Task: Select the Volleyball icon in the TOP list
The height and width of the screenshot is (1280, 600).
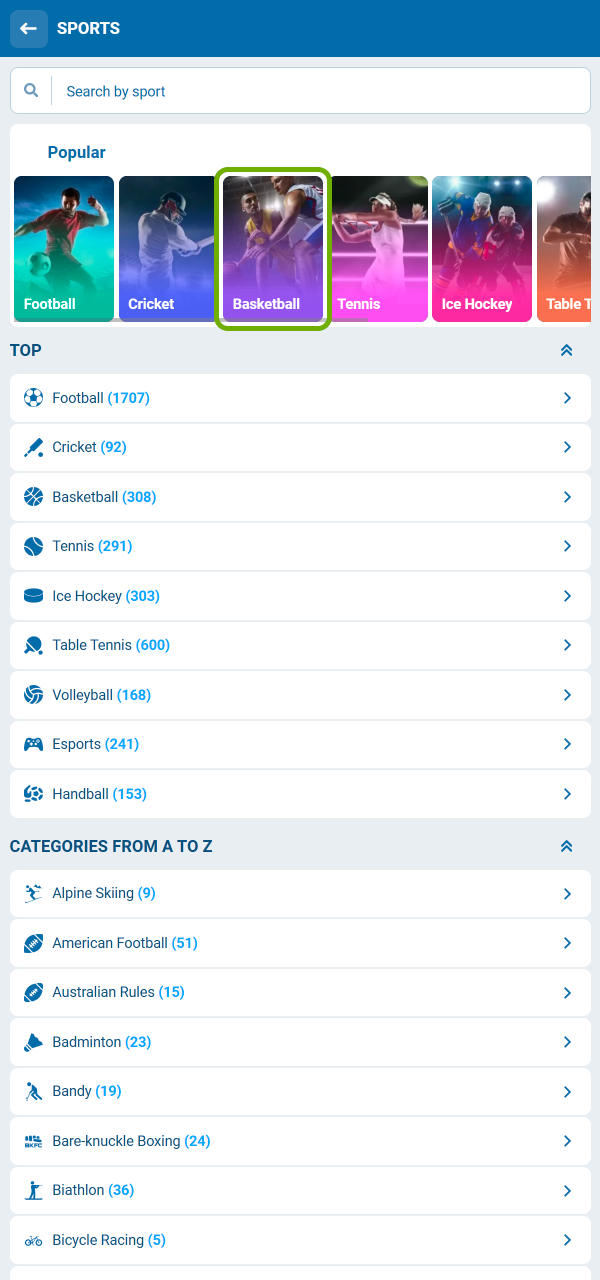Action: click(x=33, y=694)
